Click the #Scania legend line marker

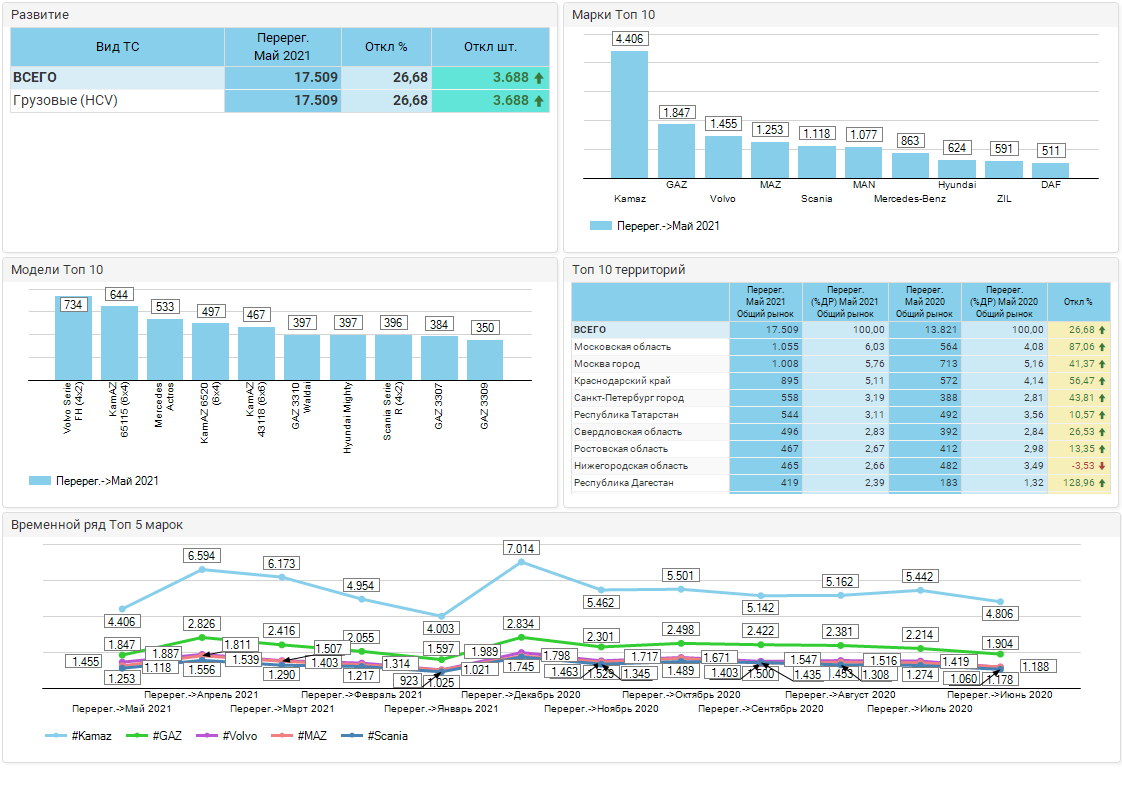(x=354, y=736)
